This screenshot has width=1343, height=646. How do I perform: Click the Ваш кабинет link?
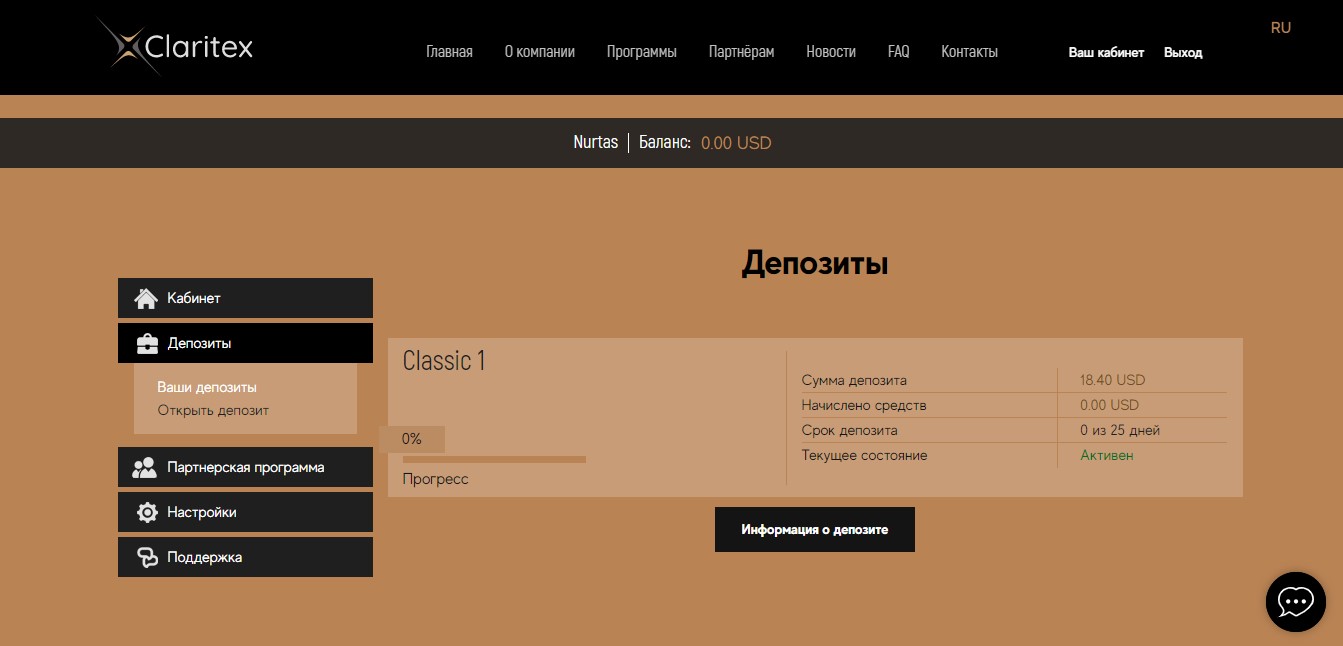pos(1106,53)
